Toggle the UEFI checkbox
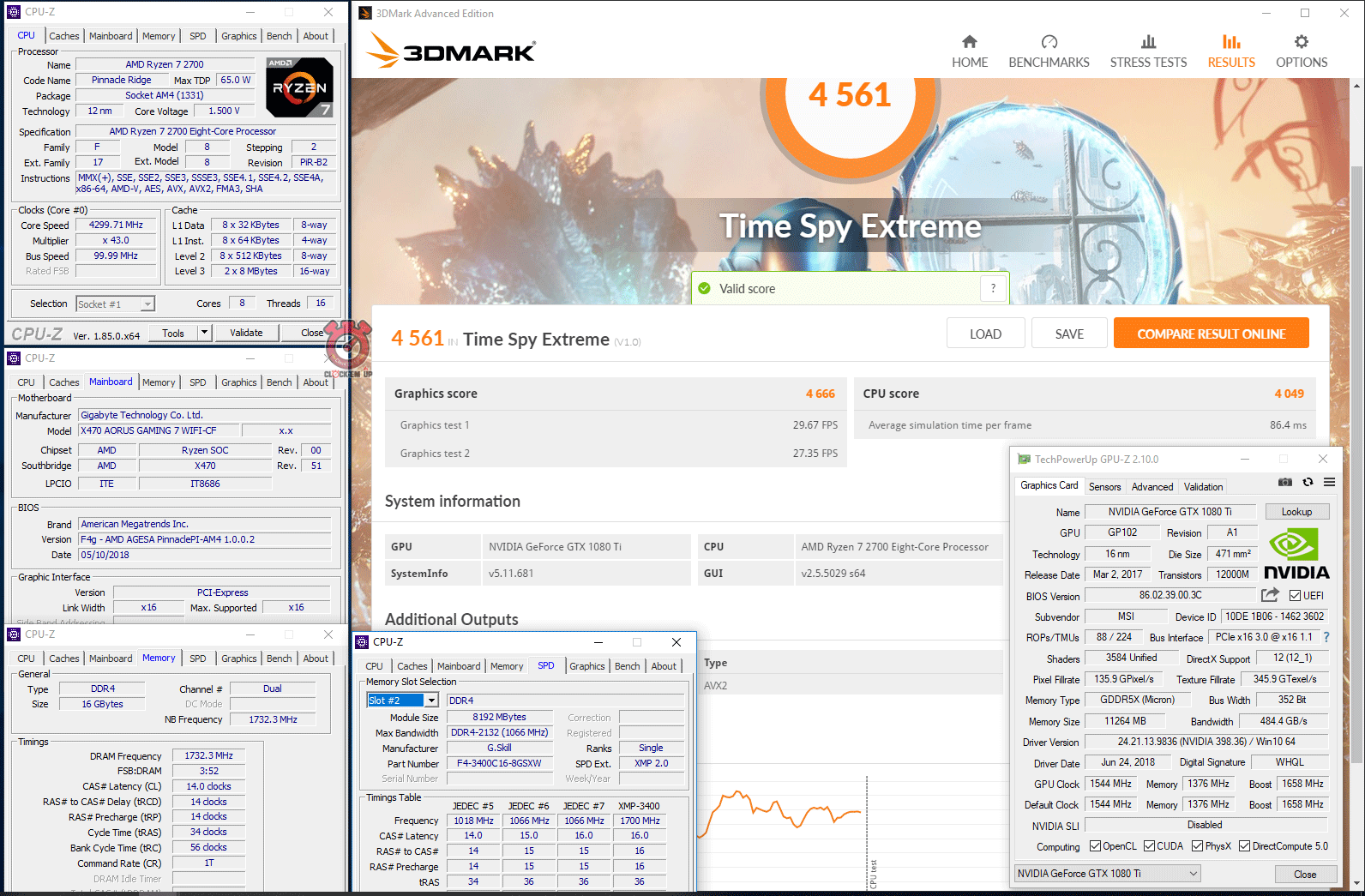1365x896 pixels. point(1295,596)
